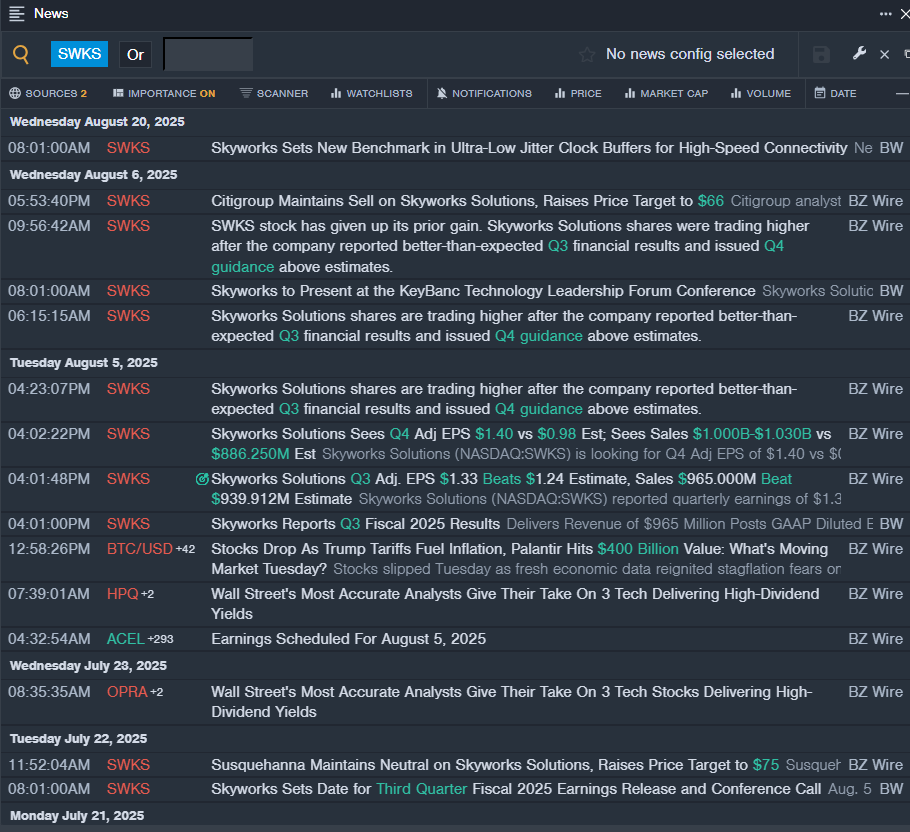Click BZ Wire source on the Earnings Scheduled row
This screenshot has height=832, width=910.
click(875, 639)
